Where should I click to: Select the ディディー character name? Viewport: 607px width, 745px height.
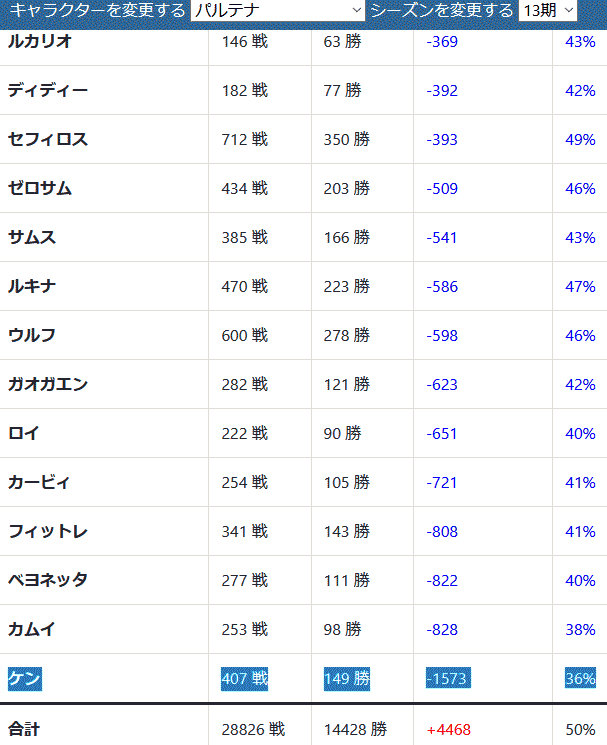tap(48, 90)
